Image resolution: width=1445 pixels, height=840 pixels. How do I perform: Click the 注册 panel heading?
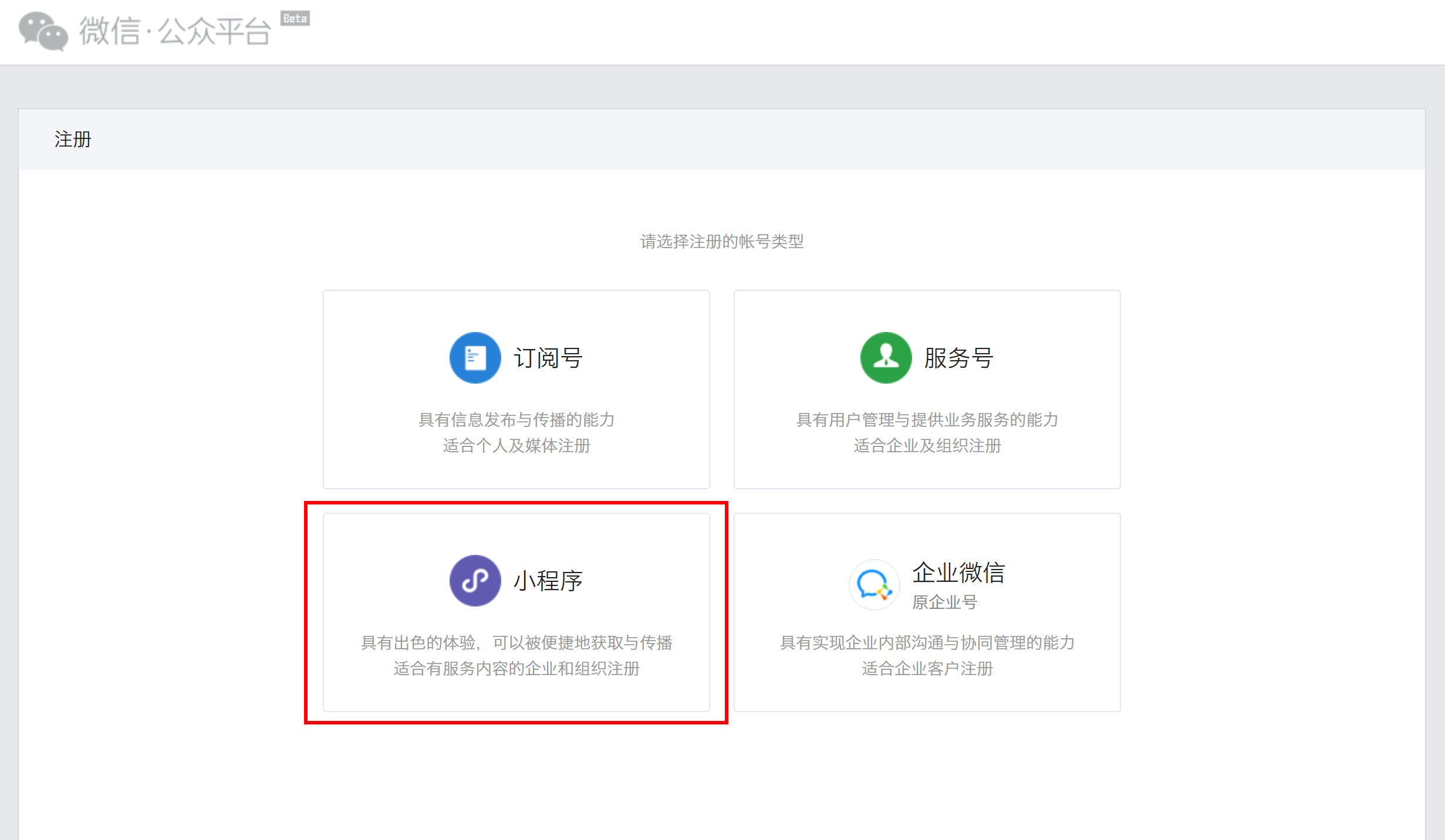(73, 140)
